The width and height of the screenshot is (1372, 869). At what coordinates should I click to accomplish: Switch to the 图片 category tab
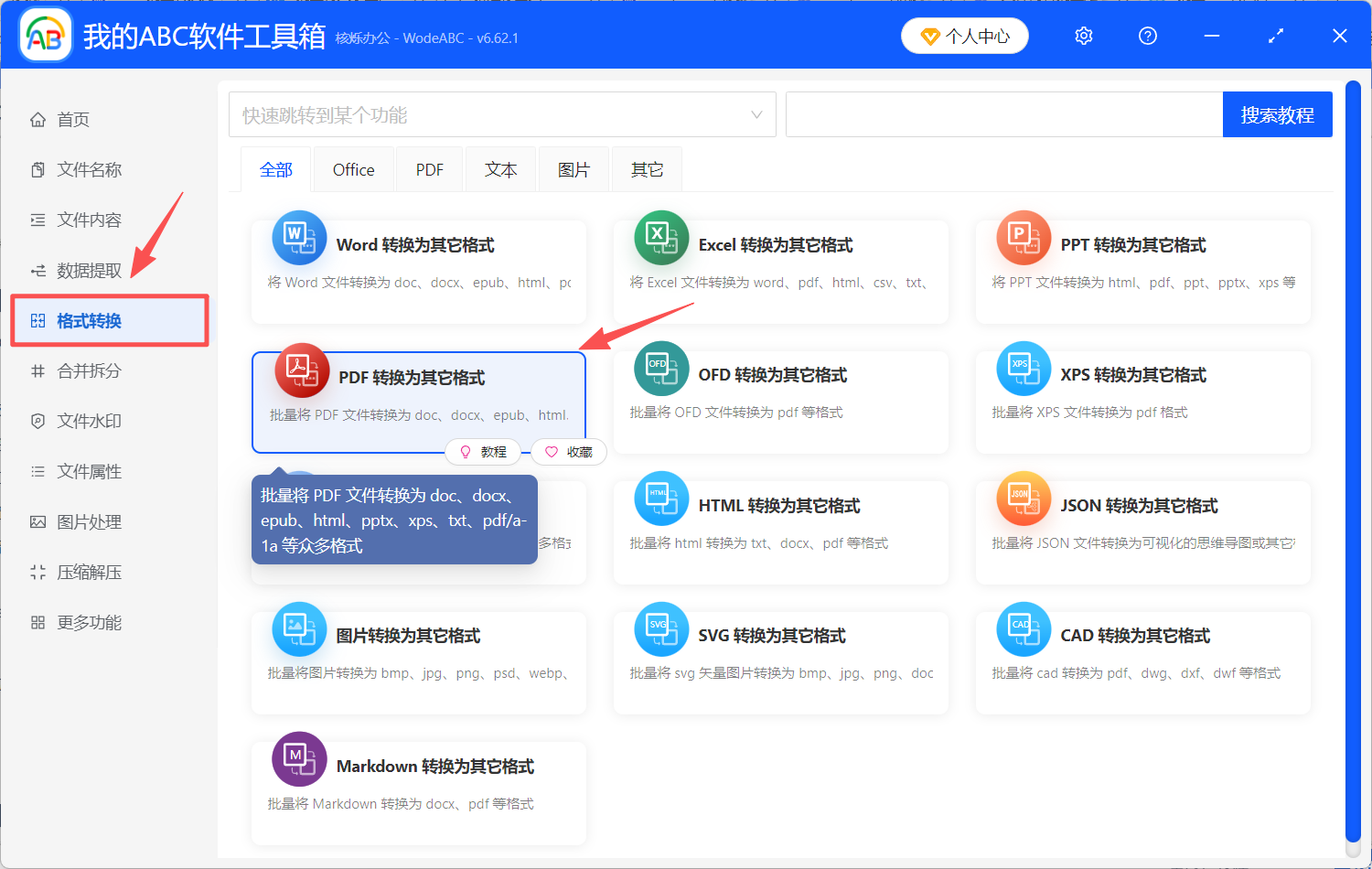pyautogui.click(x=573, y=168)
